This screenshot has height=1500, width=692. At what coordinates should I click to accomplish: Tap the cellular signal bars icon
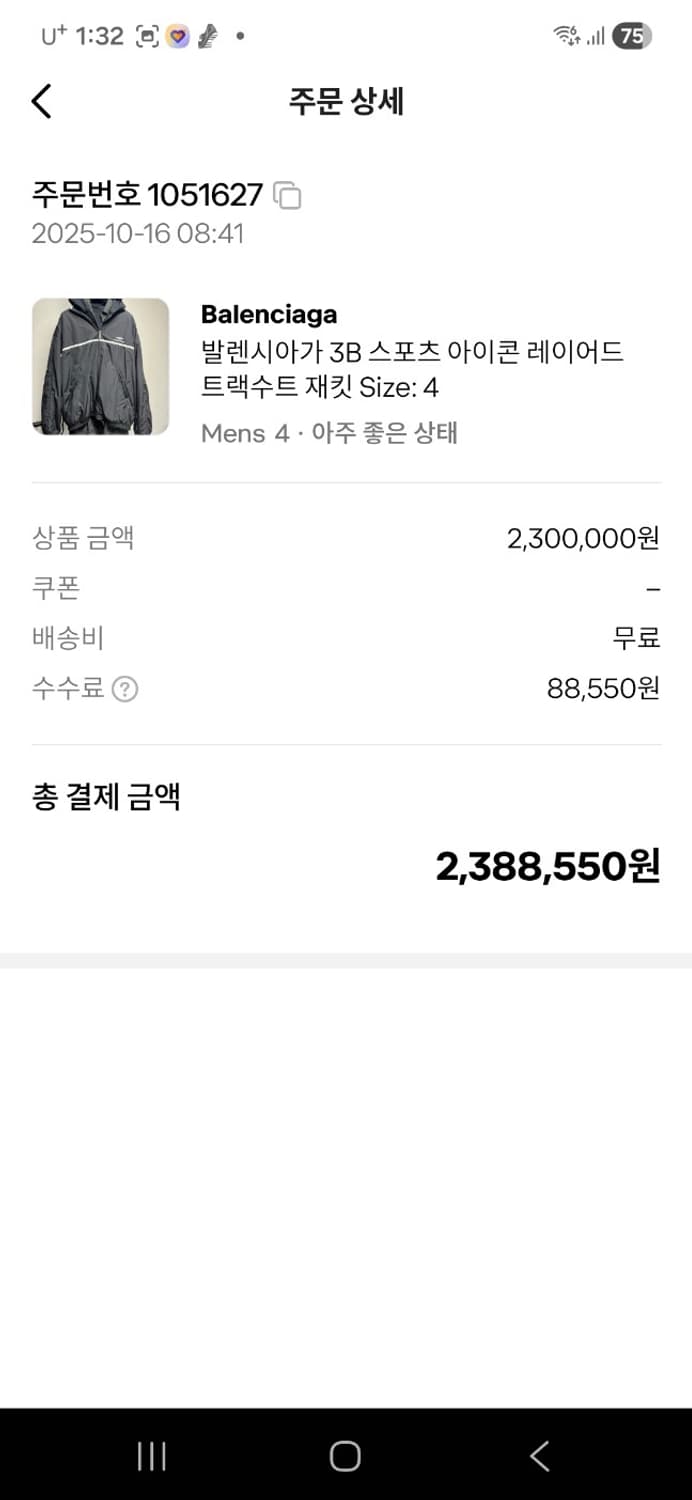pos(593,35)
